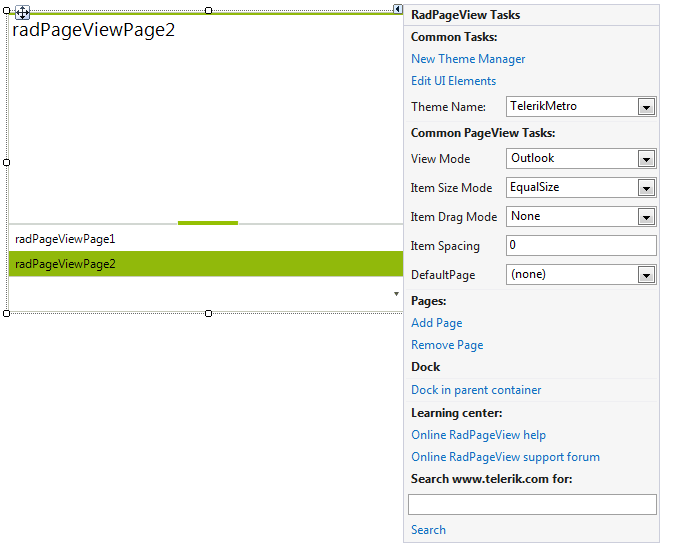Screen dimensions: 674x557
Task: Click the telerik.com search text box
Action: [x=532, y=504]
